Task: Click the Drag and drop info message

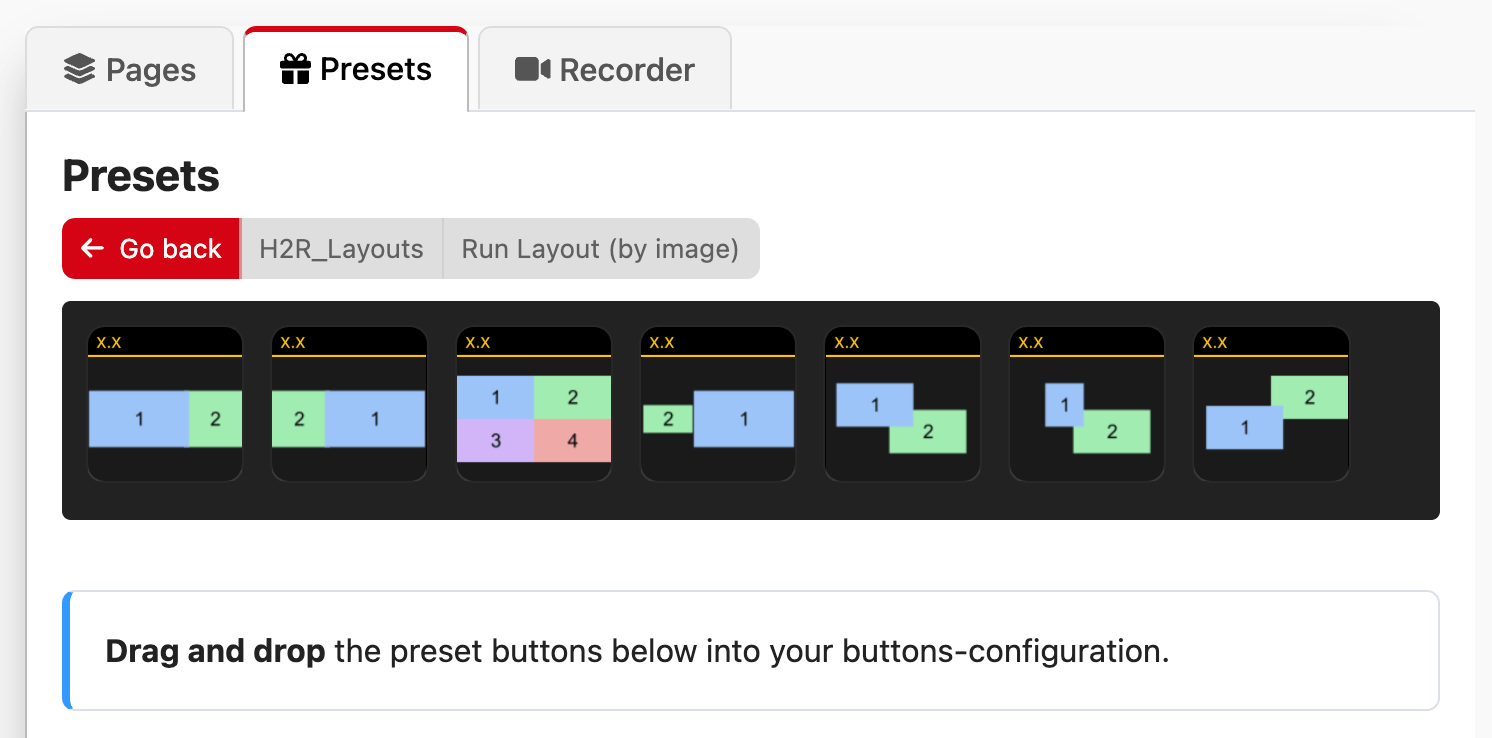Action: 751,651
